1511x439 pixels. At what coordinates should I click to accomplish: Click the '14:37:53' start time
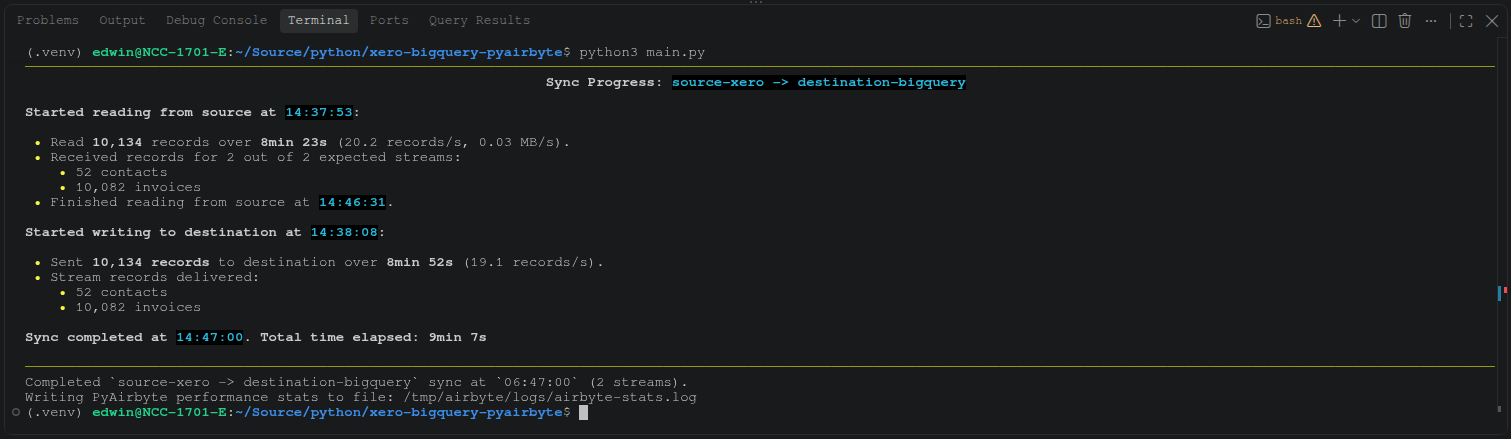[x=318, y=112]
